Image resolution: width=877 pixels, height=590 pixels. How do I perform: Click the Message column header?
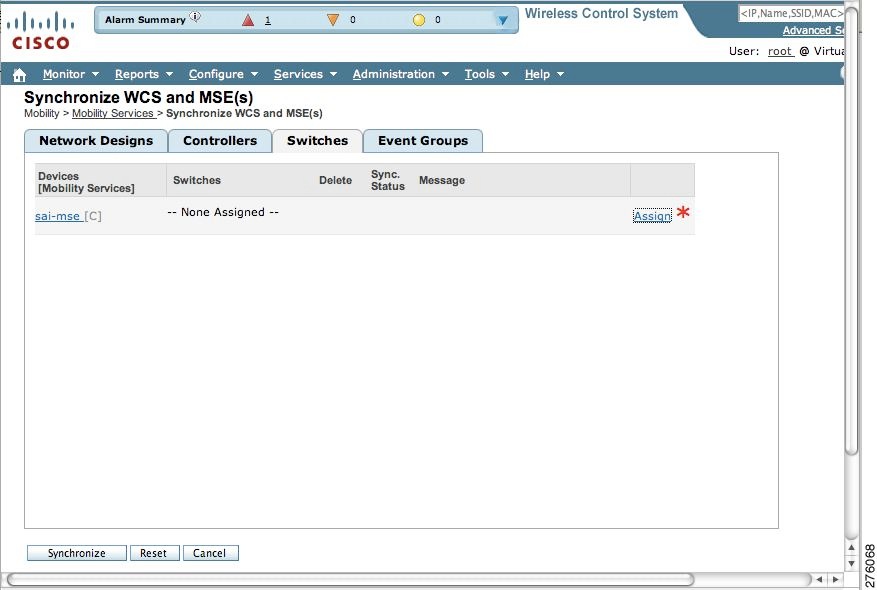coord(442,180)
